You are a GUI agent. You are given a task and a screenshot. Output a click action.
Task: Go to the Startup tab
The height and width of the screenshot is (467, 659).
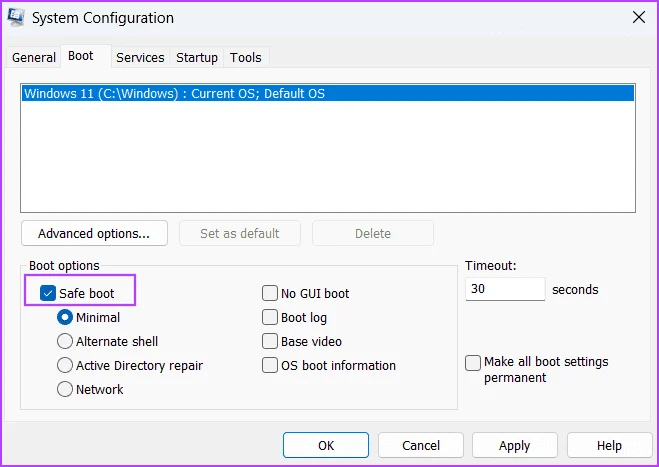click(197, 58)
